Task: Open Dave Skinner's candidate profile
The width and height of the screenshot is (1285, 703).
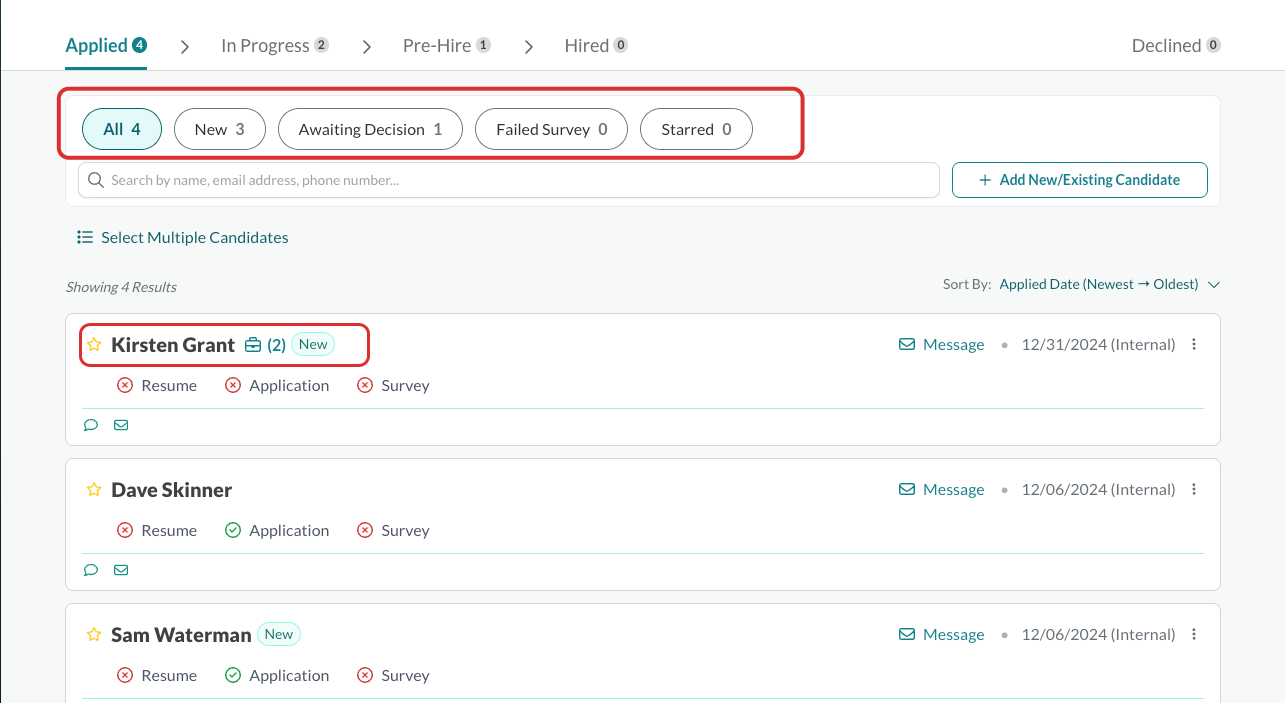Action: (172, 490)
